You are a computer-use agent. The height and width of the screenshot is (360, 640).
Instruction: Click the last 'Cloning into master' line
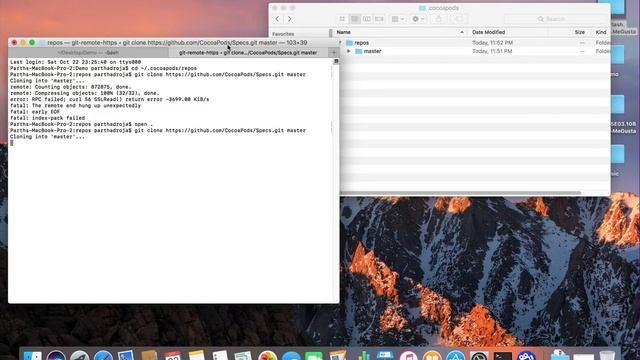point(47,137)
